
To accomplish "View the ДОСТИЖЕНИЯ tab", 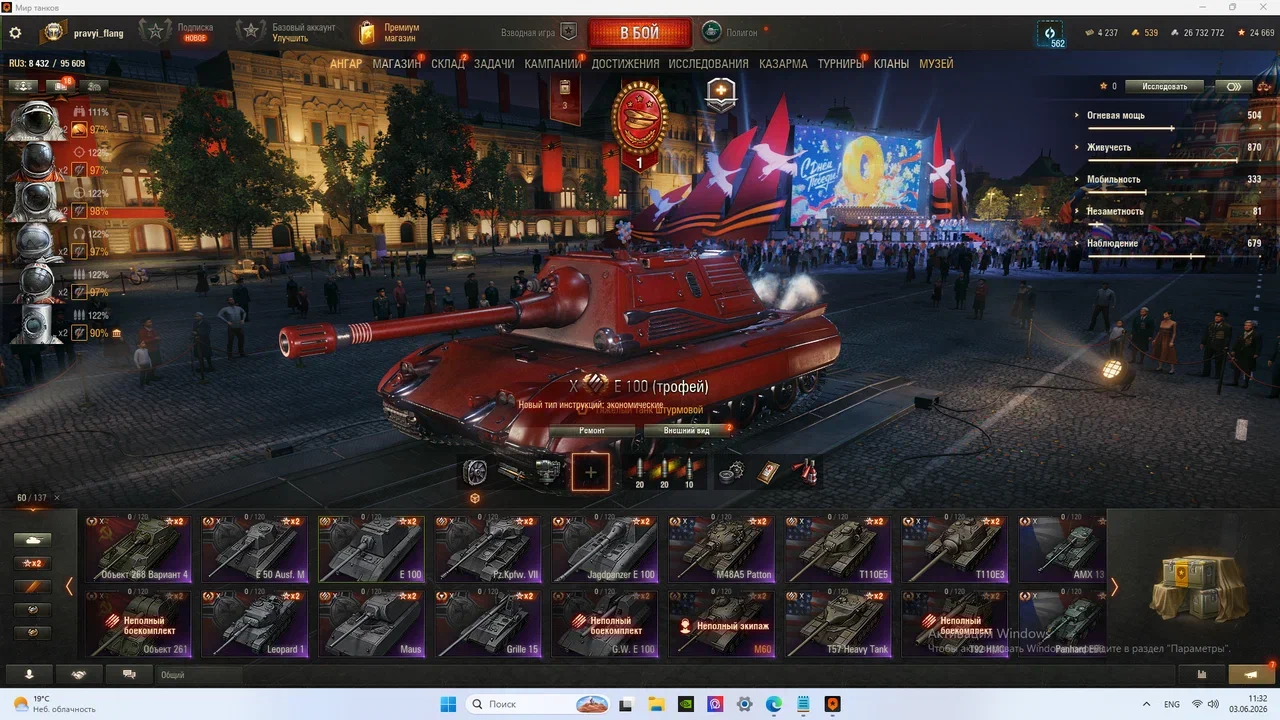I will [625, 64].
